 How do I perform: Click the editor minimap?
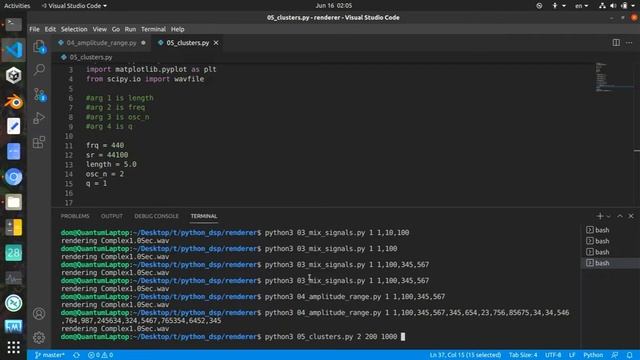pos(613,78)
